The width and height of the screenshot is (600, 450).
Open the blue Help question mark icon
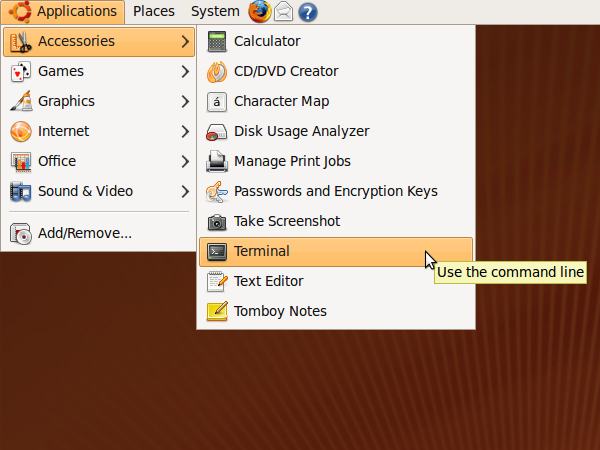(x=308, y=12)
